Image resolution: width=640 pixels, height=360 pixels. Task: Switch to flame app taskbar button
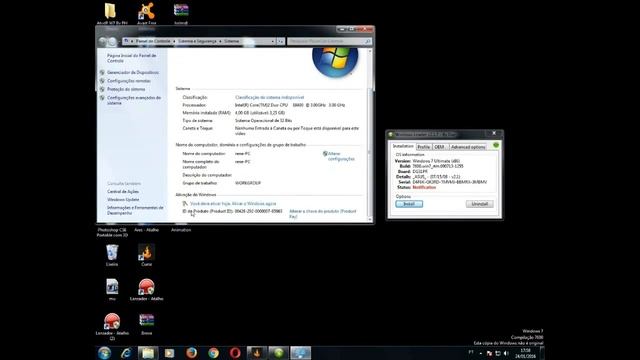click(x=257, y=353)
